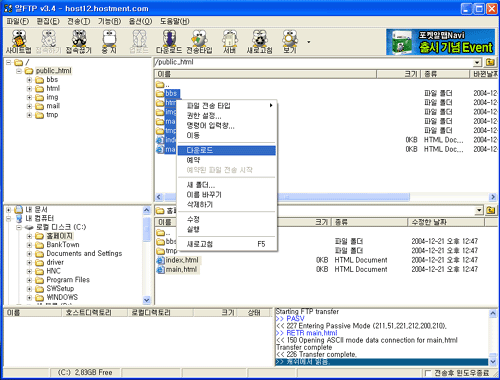Choose 수정 in the context menu

pos(227,219)
